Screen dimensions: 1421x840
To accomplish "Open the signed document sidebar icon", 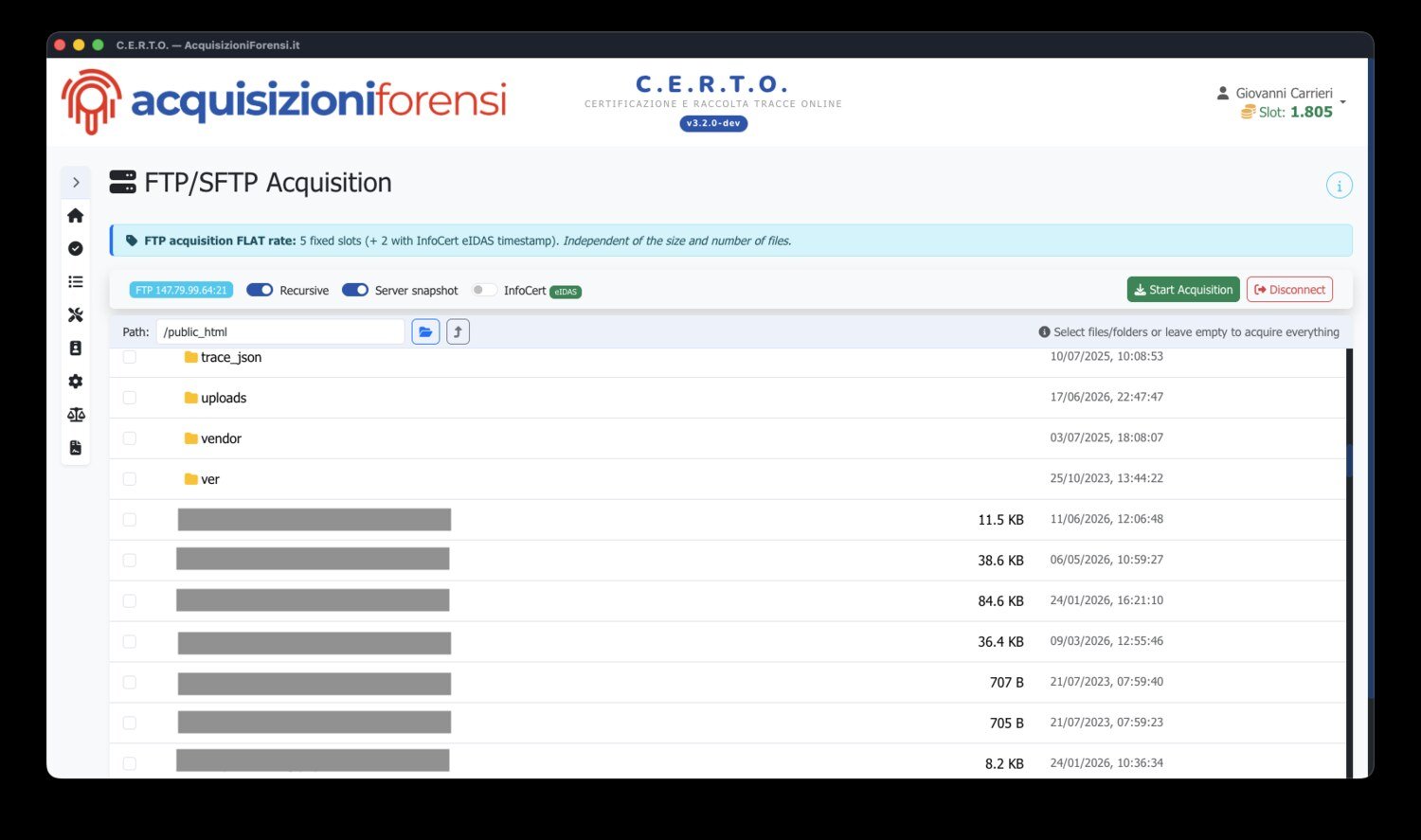I will [76, 448].
